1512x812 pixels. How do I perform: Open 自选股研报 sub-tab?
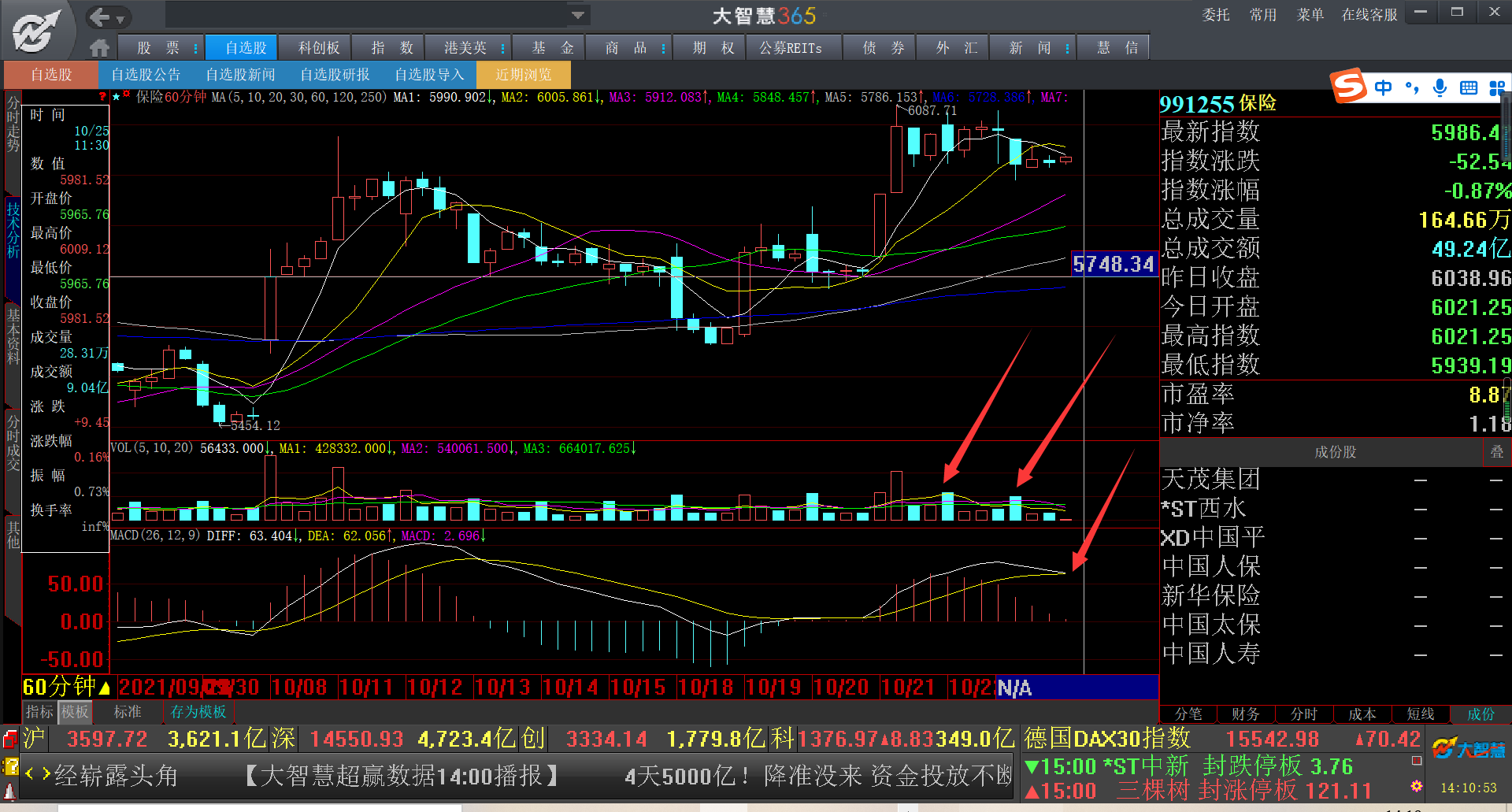(x=335, y=75)
